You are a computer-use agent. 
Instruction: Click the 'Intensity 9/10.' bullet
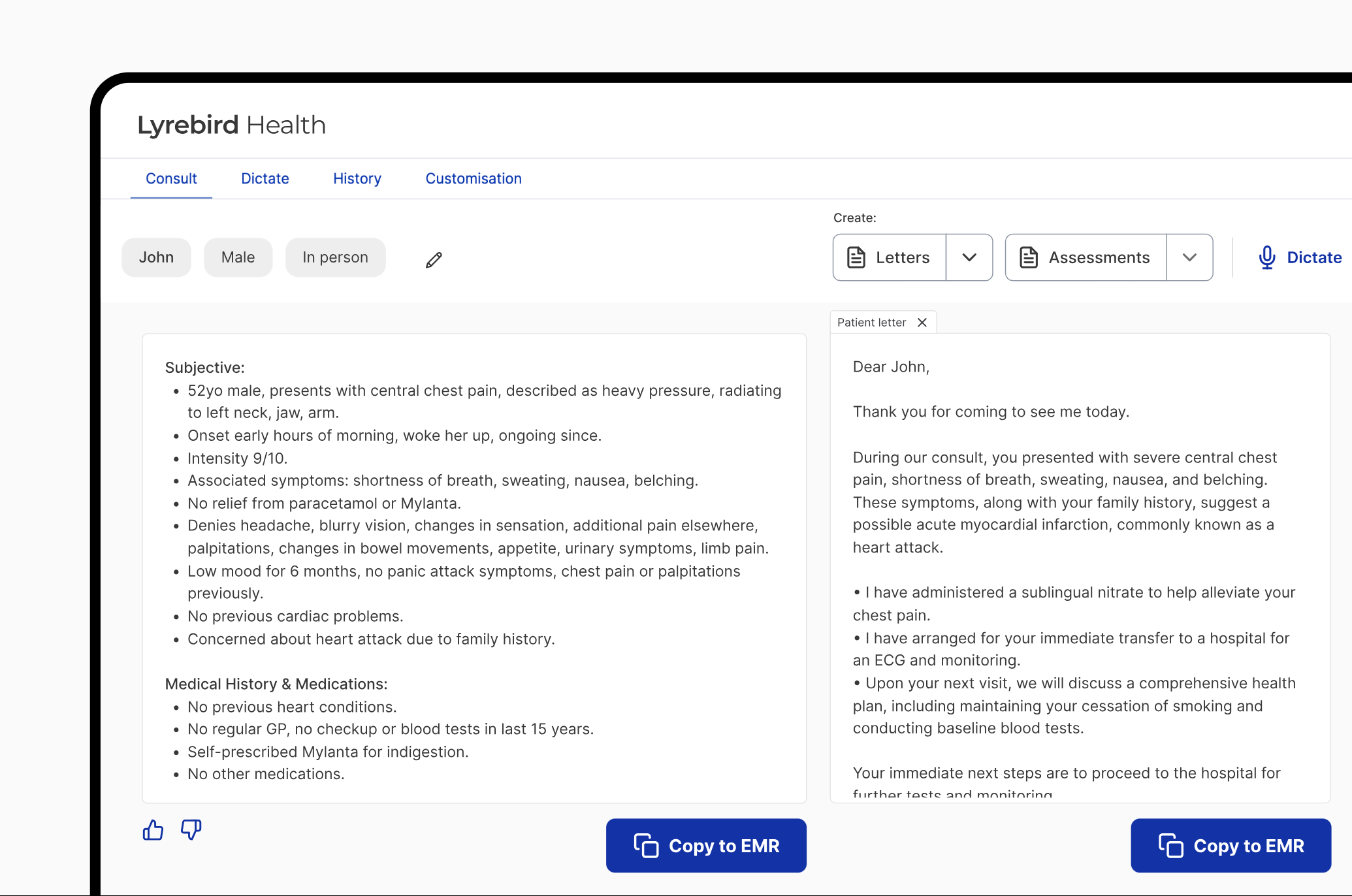237,458
